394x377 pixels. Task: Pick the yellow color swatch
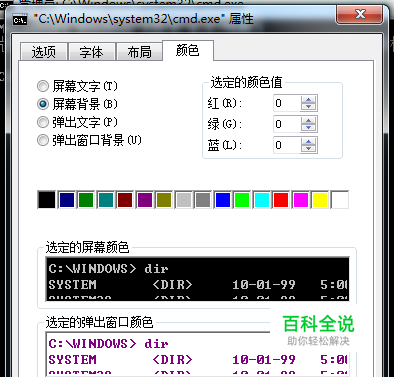[x=320, y=200]
